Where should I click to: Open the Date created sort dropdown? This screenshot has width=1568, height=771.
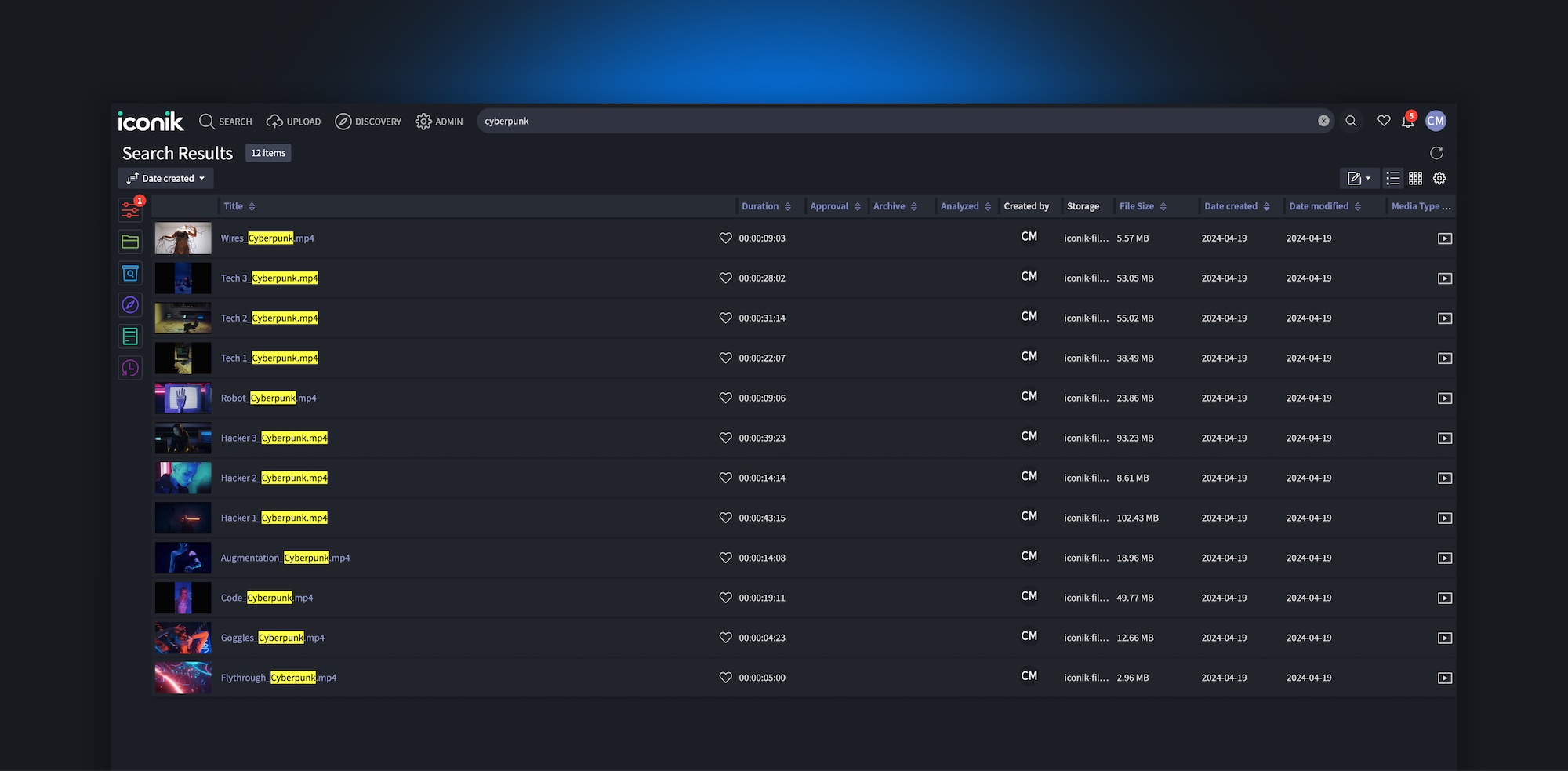(165, 178)
